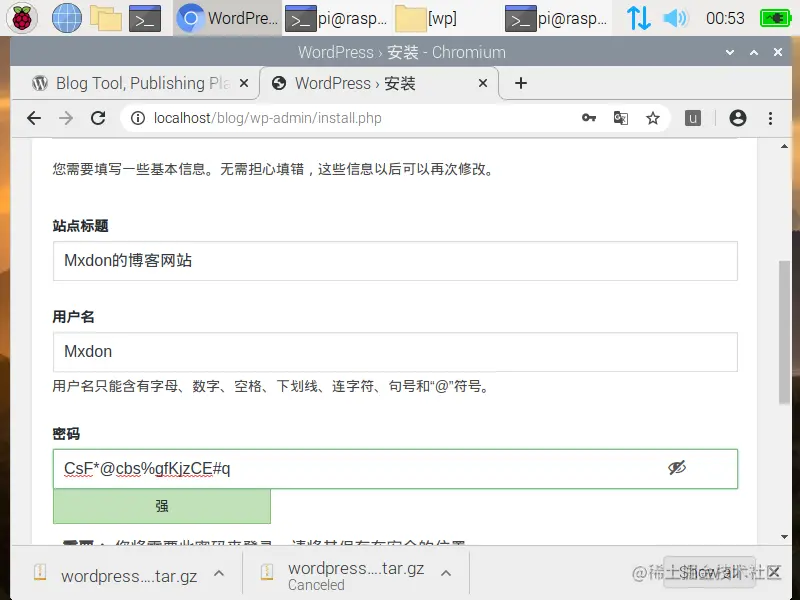View site information icon in address bar

click(138, 118)
